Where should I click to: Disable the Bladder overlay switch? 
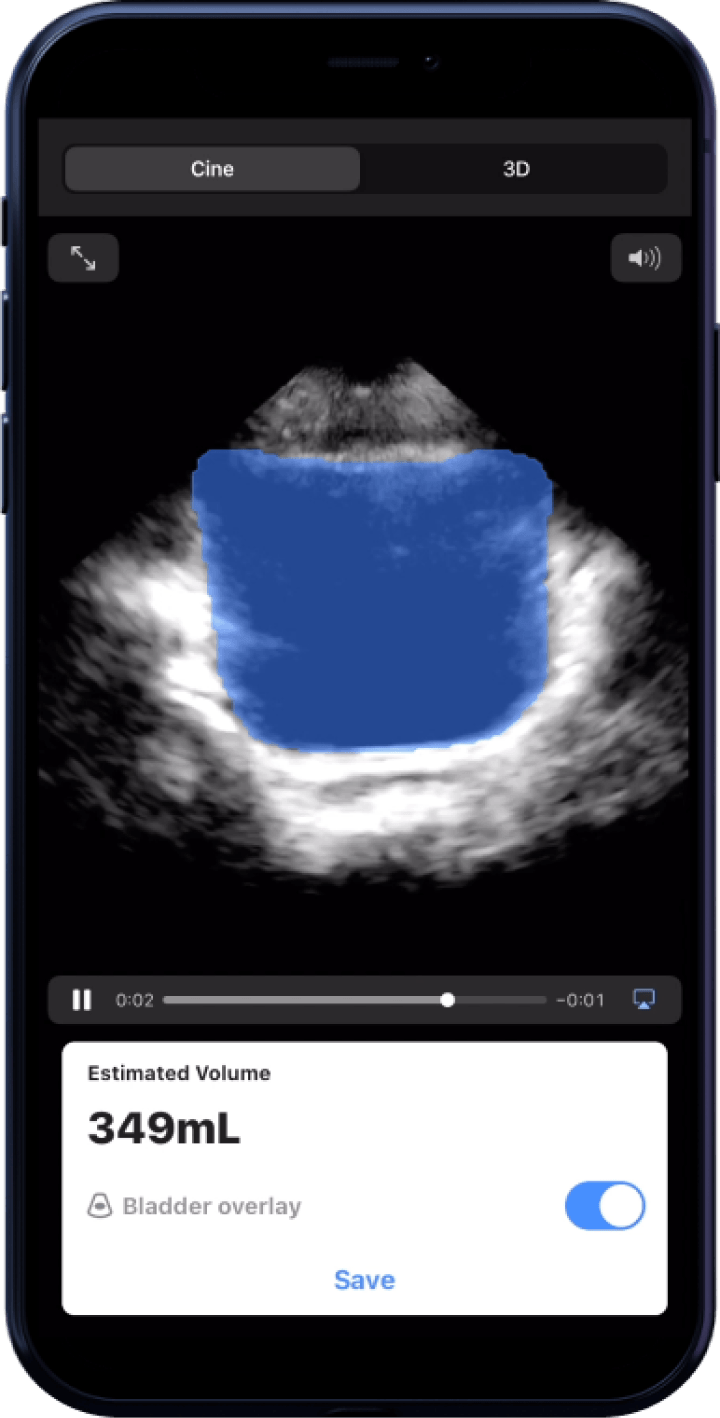tap(604, 1207)
